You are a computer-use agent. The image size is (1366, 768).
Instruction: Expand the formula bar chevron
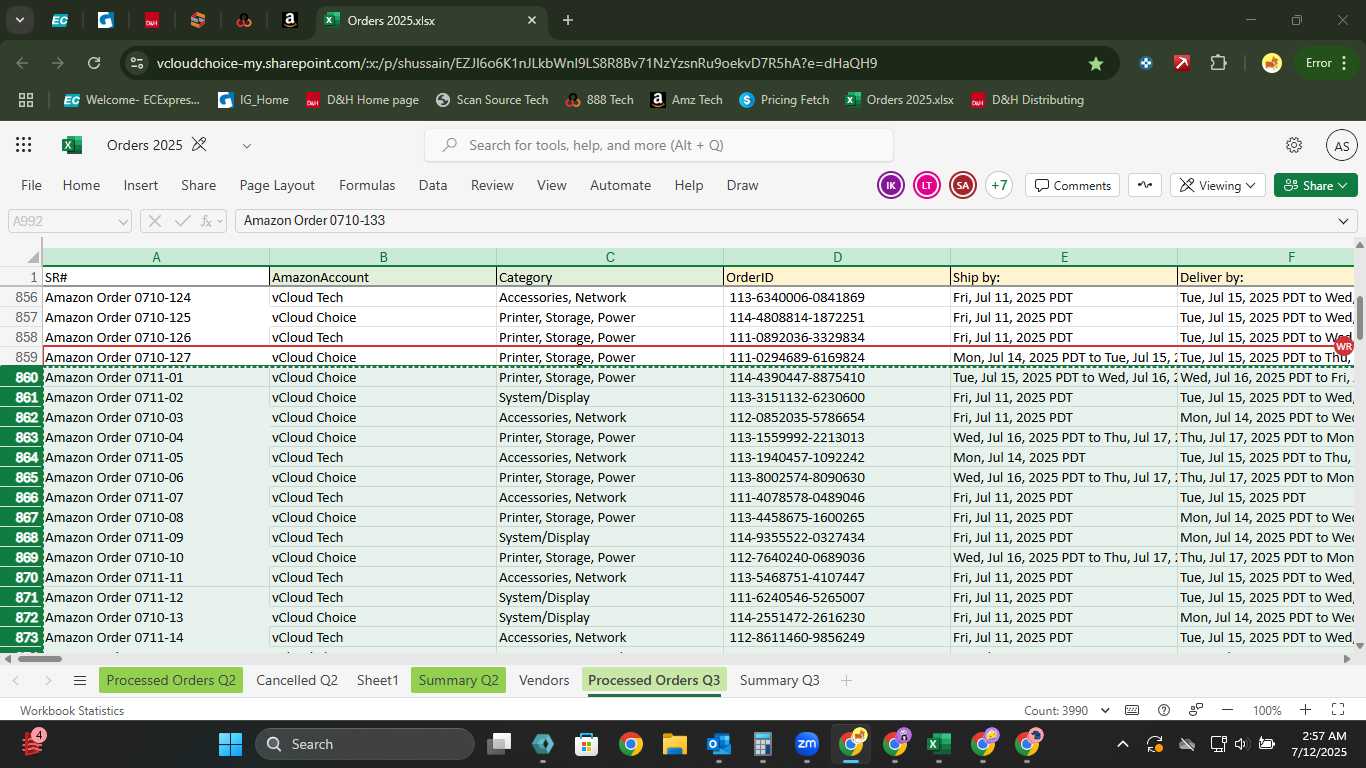coord(1343,221)
